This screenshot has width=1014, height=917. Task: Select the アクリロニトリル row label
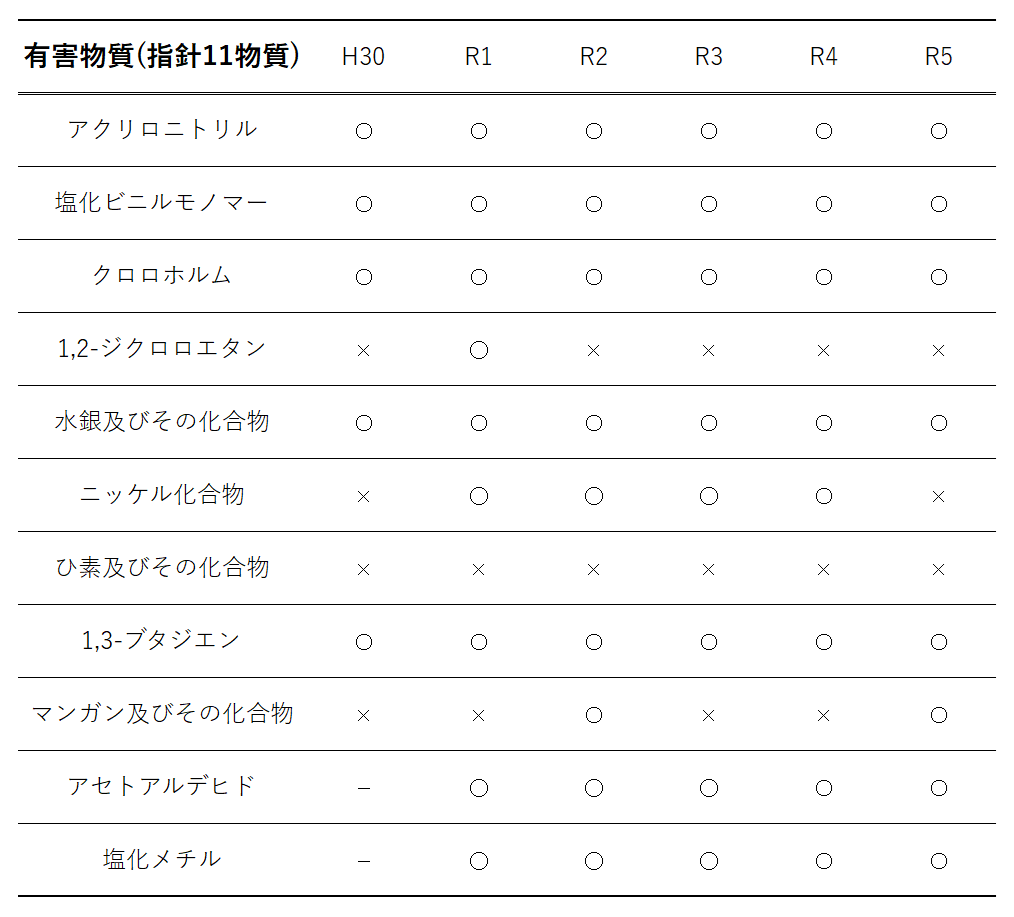162,129
